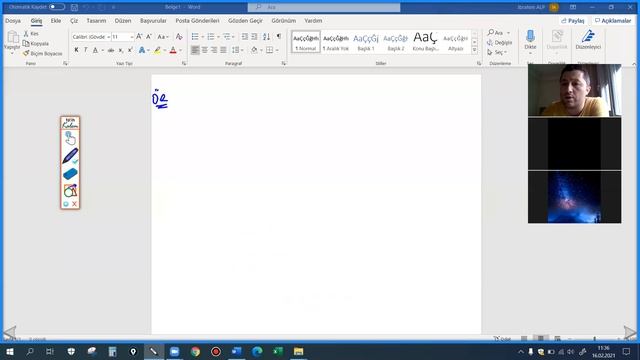Click the Save icon in title bar
This screenshot has height=360, width=640.
coord(74,7)
